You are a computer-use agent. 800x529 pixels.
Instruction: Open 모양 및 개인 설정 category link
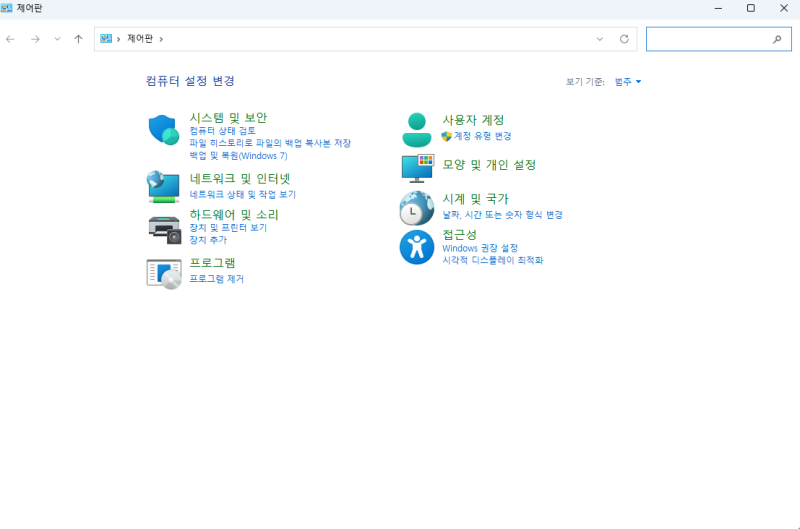tap(489, 165)
